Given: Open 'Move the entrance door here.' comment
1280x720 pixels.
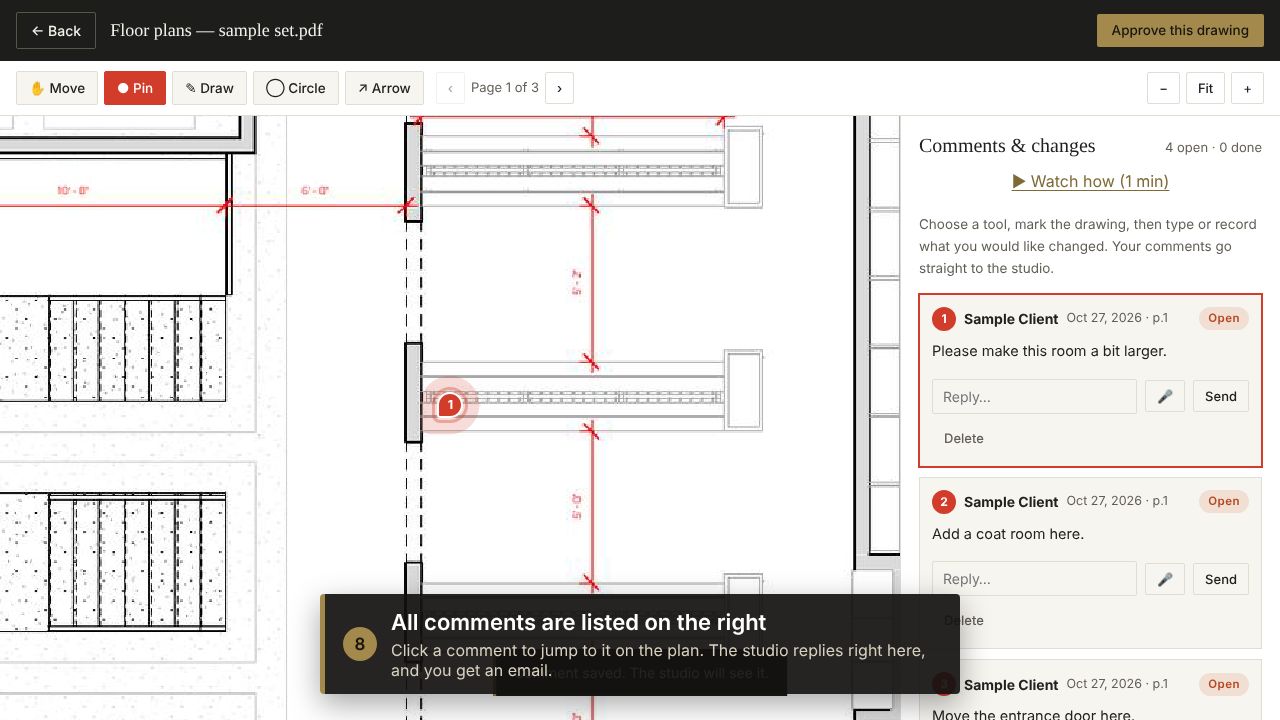Looking at the screenshot, I should 1033,714.
